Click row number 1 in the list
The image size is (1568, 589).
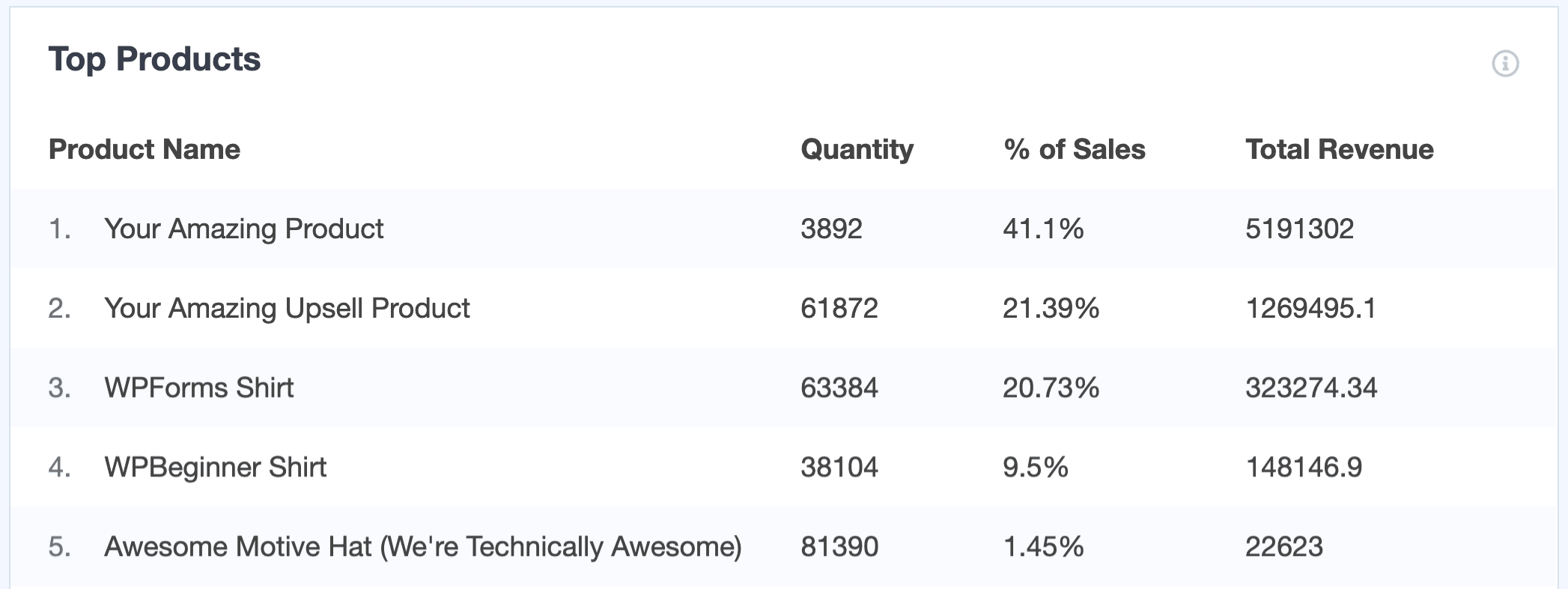click(62, 229)
